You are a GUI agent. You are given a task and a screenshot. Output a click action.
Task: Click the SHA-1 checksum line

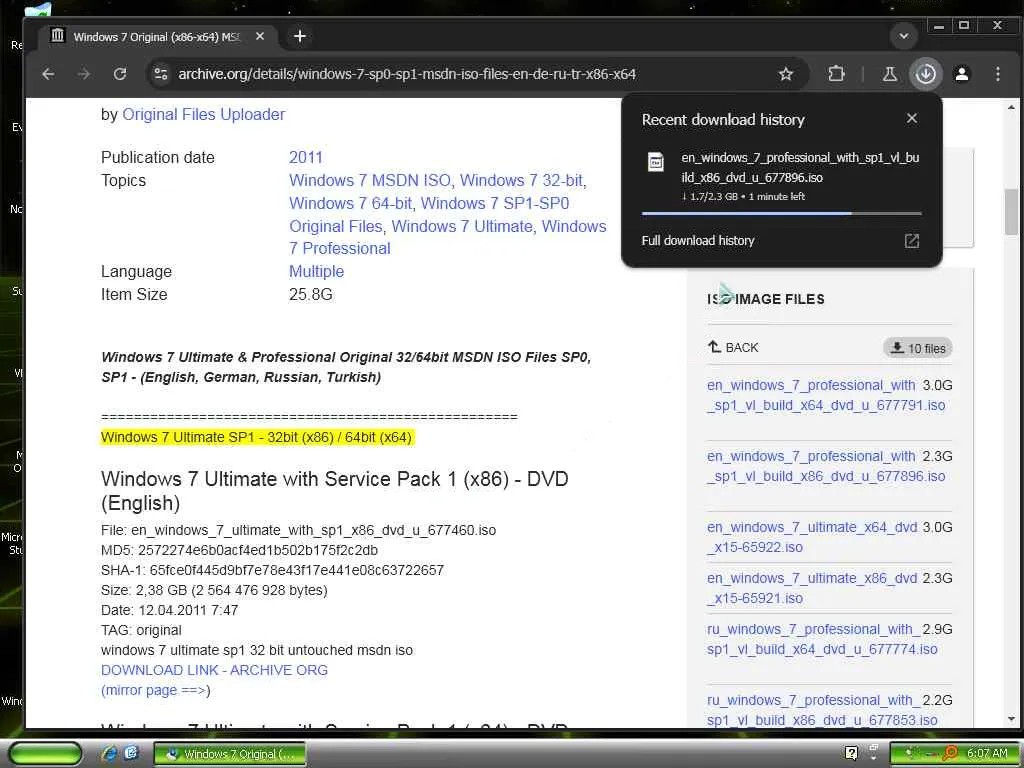[x=272, y=570]
